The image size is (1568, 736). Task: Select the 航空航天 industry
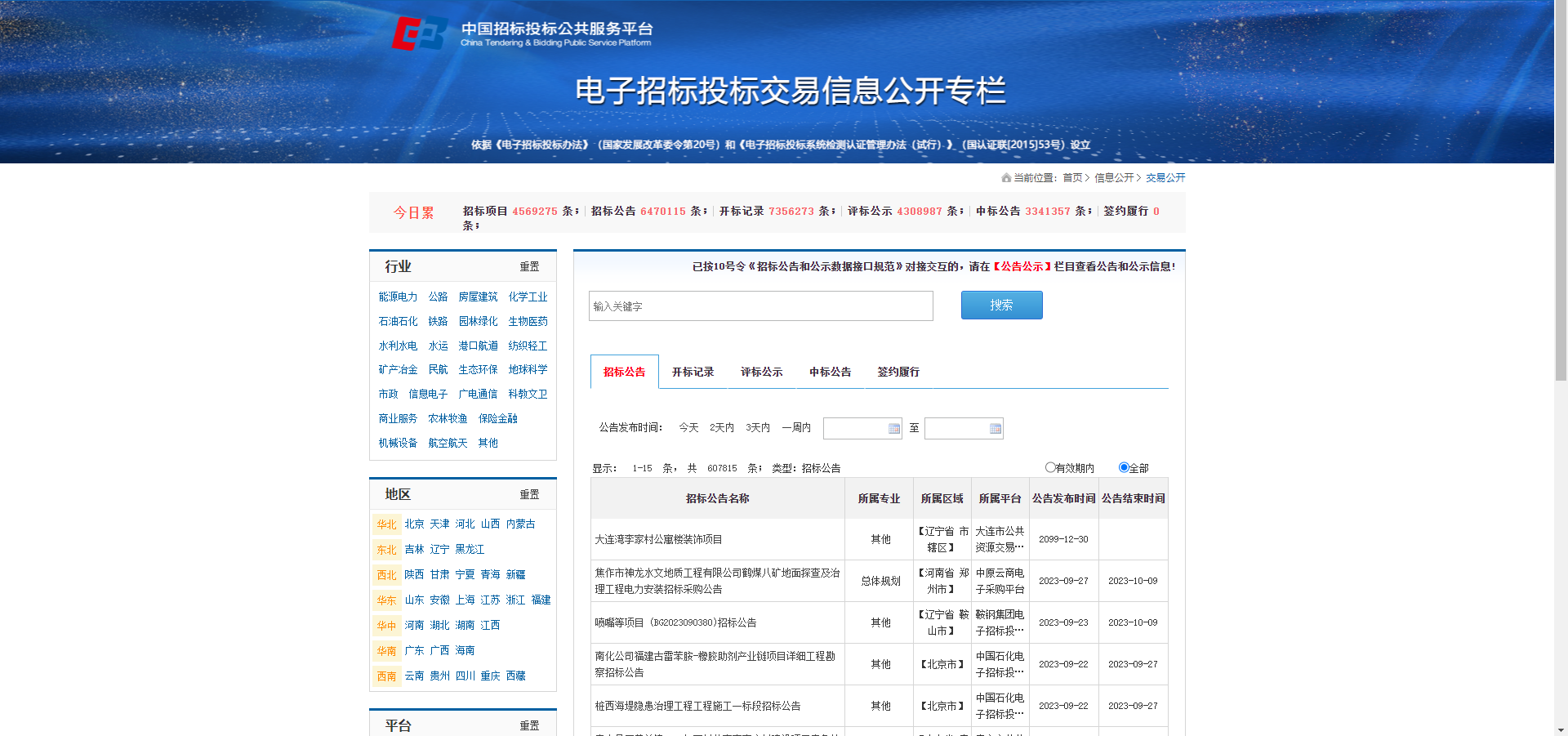448,443
